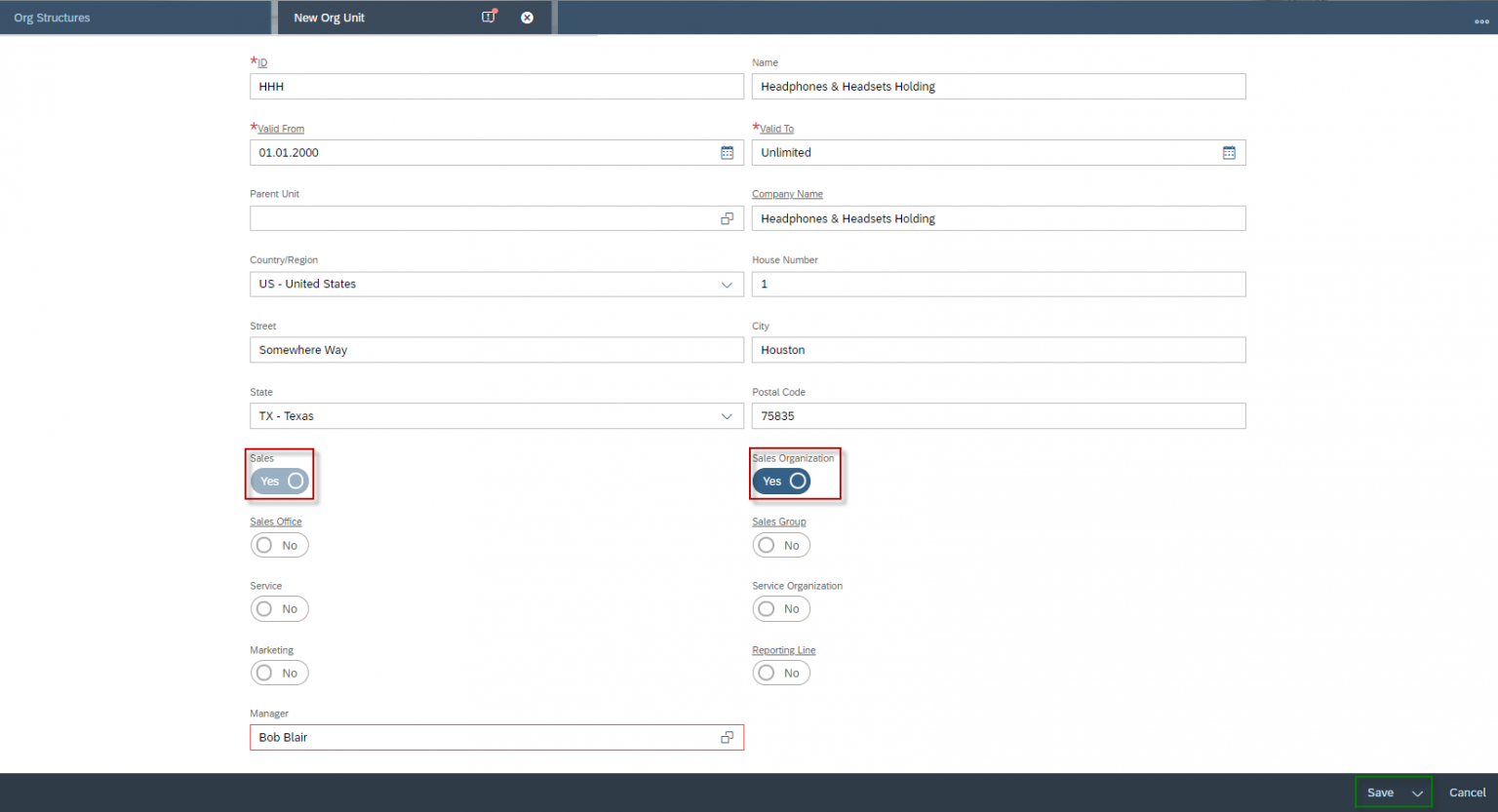Open the date picker for Valid To

(1228, 152)
